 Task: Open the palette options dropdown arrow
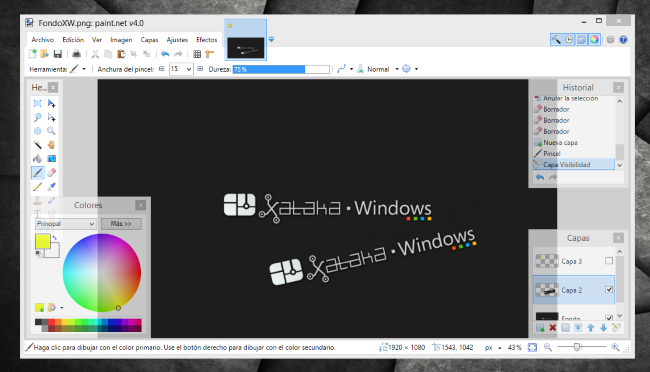(x=62, y=307)
